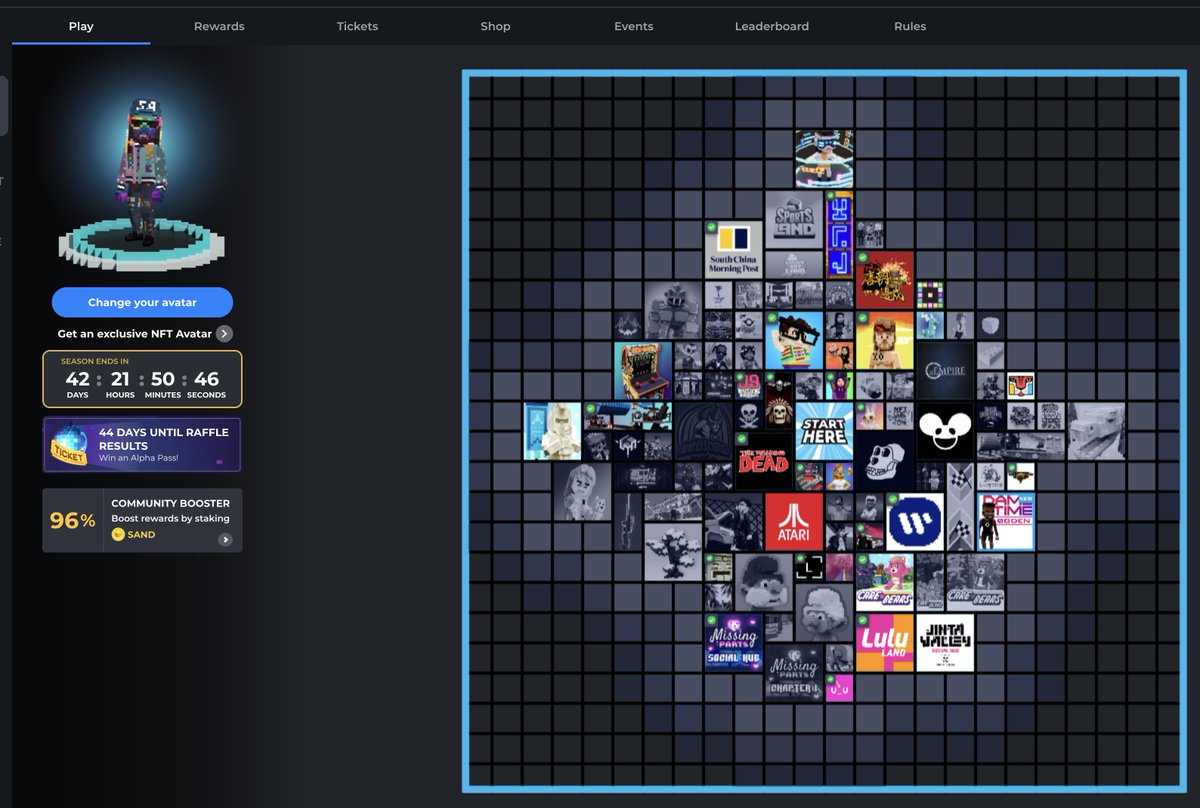Open the Community Booster panel
Screen dimensions: 1200x808
[x=142, y=520]
